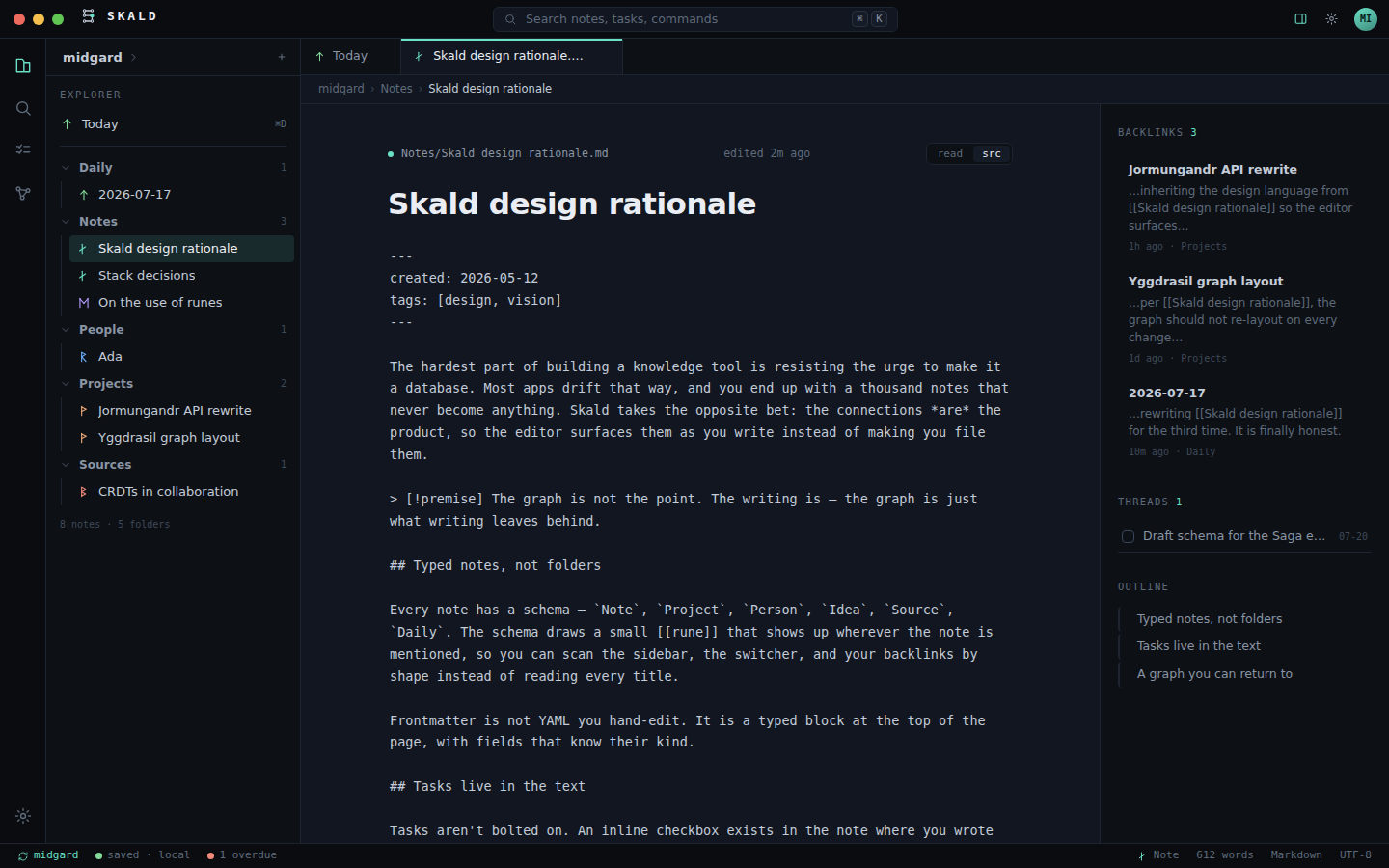Toggle the right side panel icon in the title bar

pos(1300,18)
